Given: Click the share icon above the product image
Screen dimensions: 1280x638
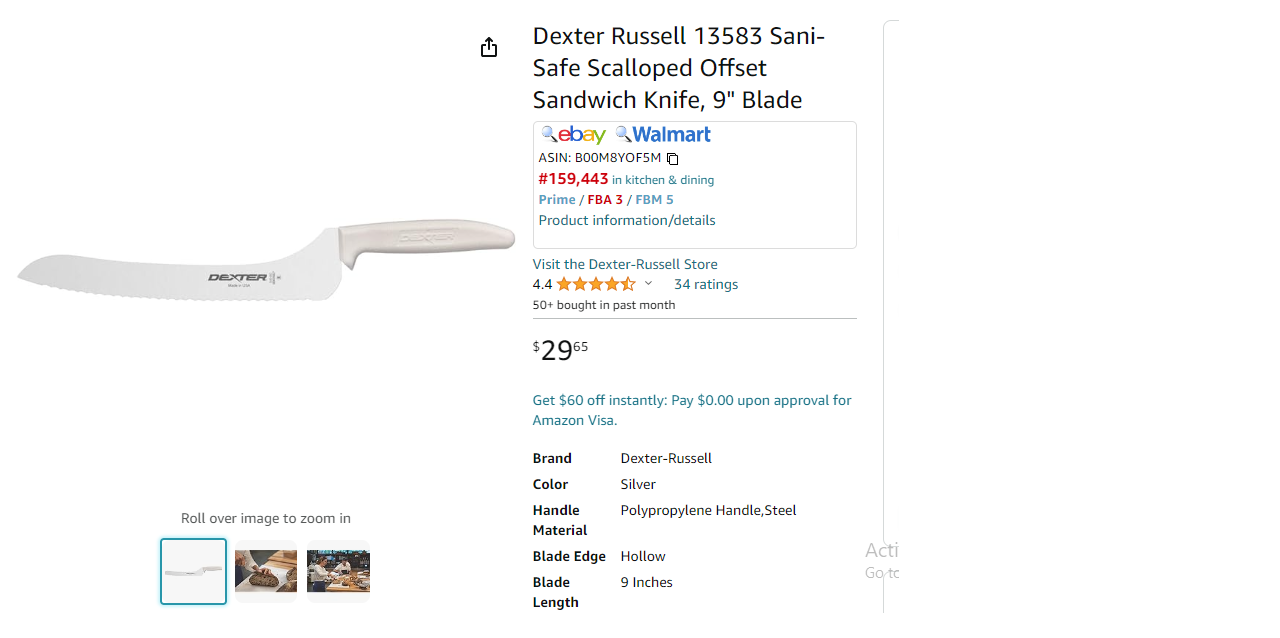Looking at the screenshot, I should pyautogui.click(x=488, y=47).
